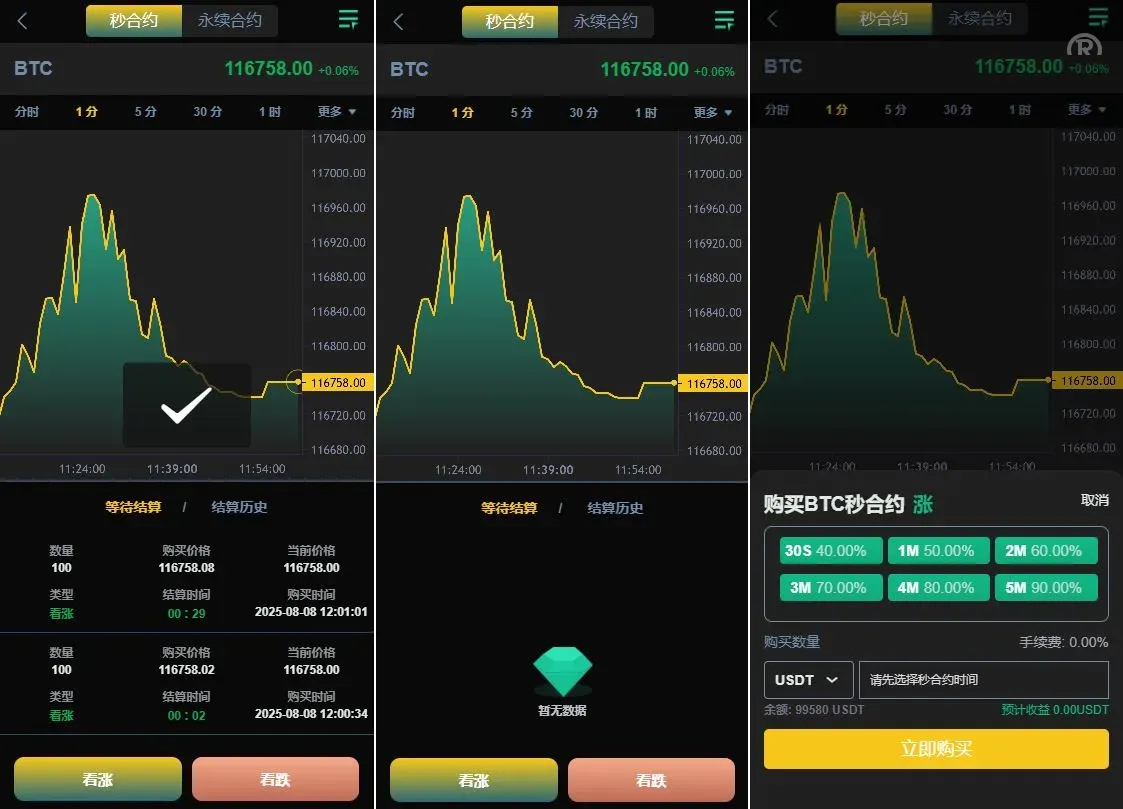This screenshot has height=809, width=1123.
Task: Select the 5M 90.00% duration option
Action: [1046, 588]
